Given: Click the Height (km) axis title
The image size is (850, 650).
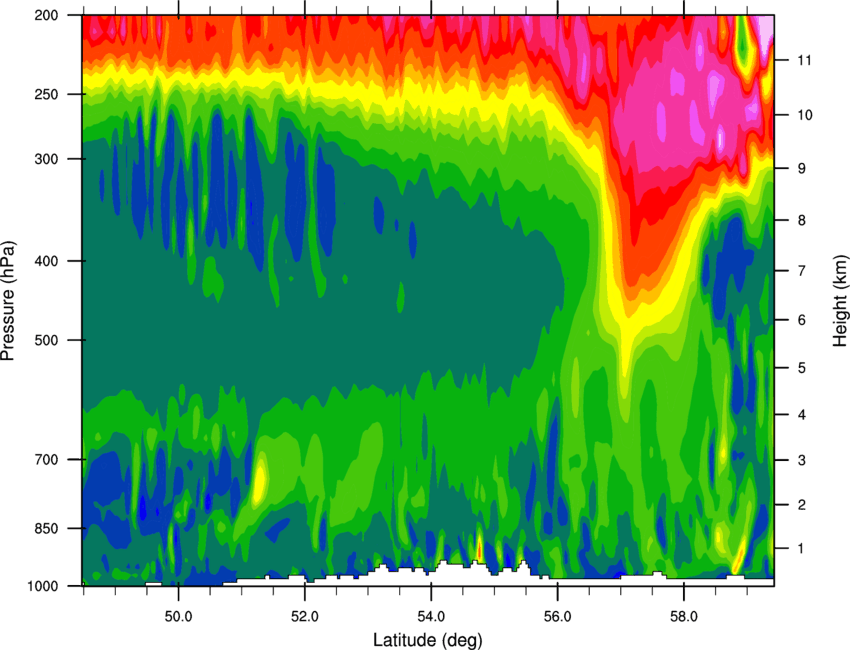Looking at the screenshot, I should 840,301.
